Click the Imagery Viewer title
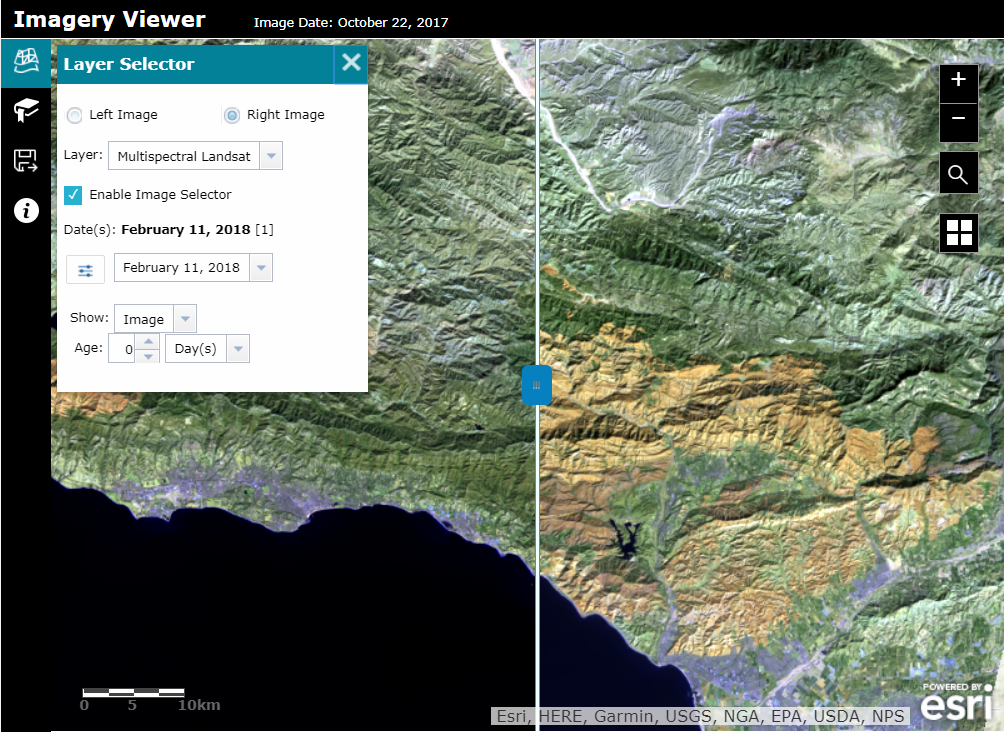 (109, 19)
